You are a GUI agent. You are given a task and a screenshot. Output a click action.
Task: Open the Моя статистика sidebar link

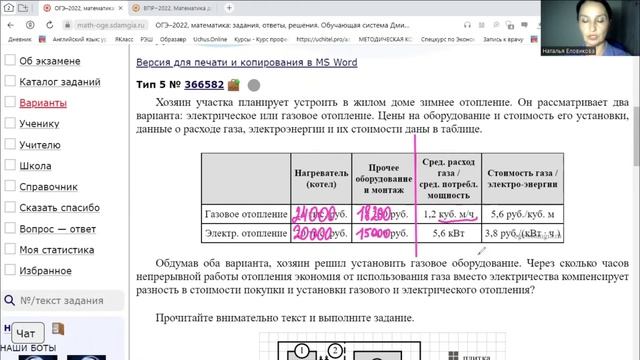pyautogui.click(x=57, y=250)
